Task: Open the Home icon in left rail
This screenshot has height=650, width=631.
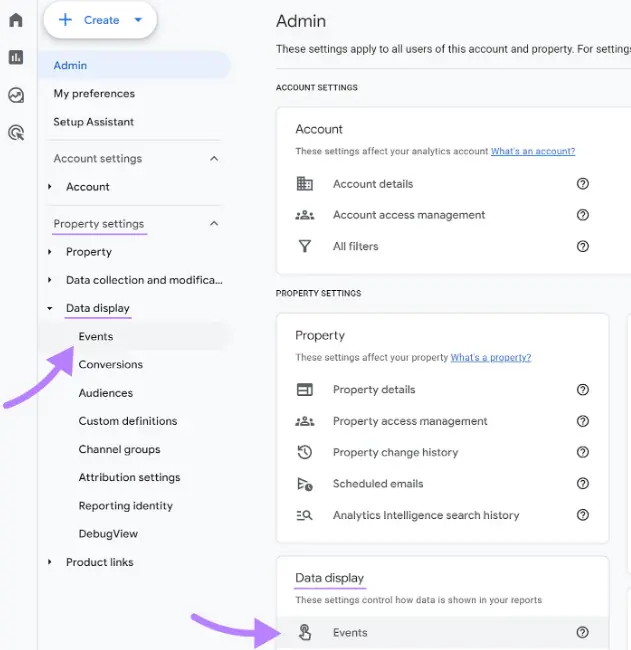Action: tap(16, 20)
